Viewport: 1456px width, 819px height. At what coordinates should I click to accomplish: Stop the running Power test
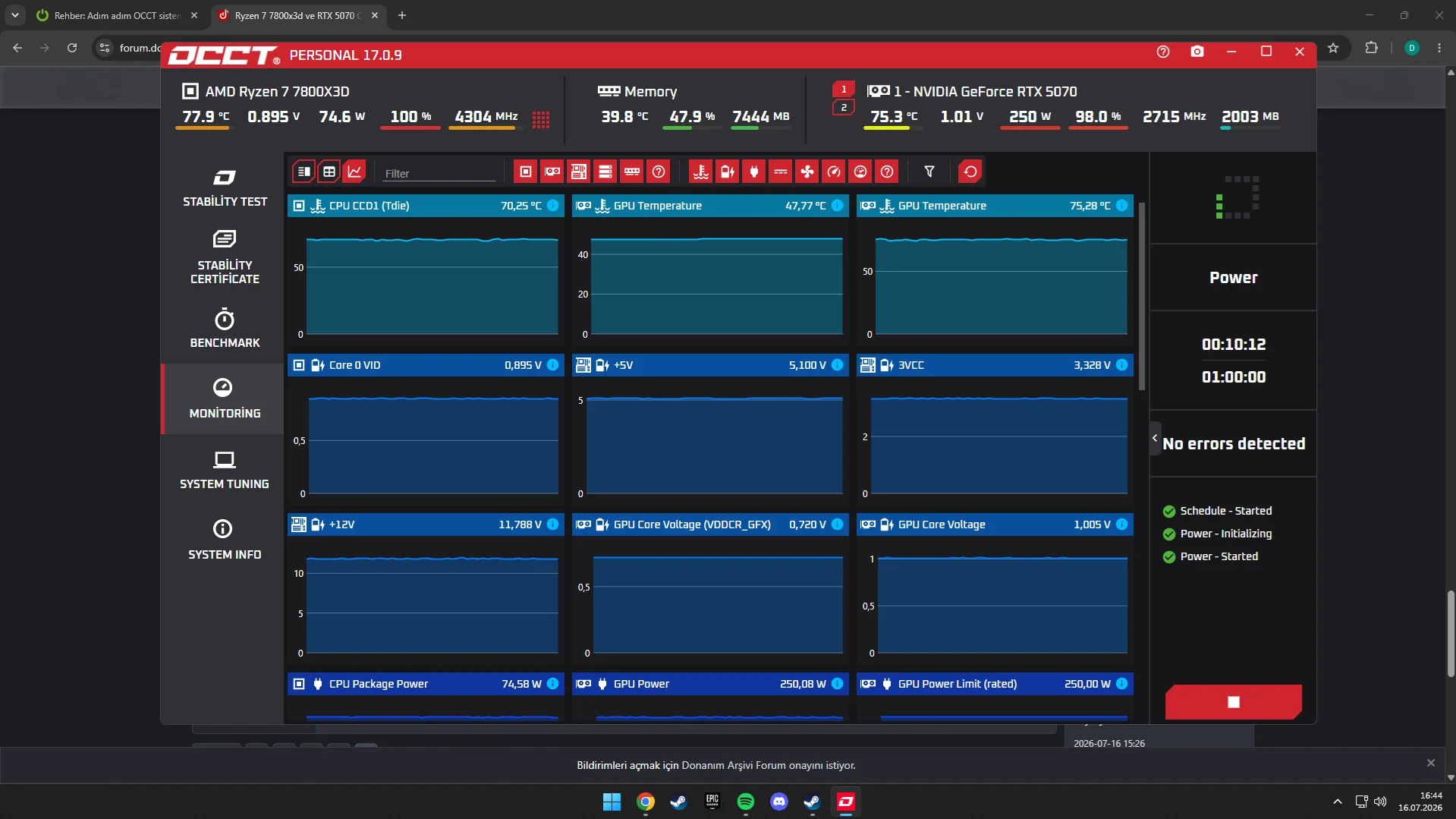tap(1234, 702)
